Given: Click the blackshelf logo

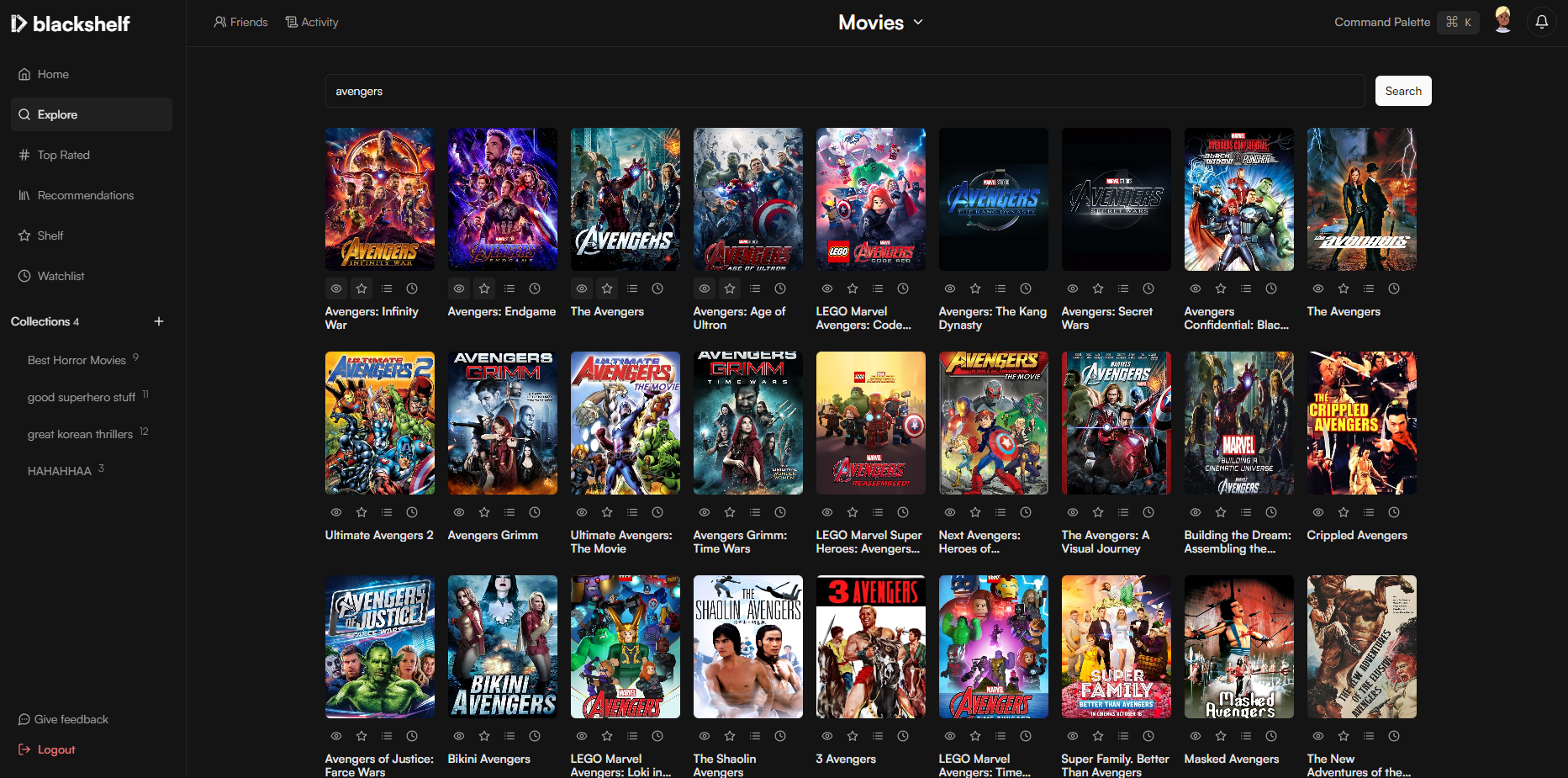Looking at the screenshot, I should [x=71, y=24].
